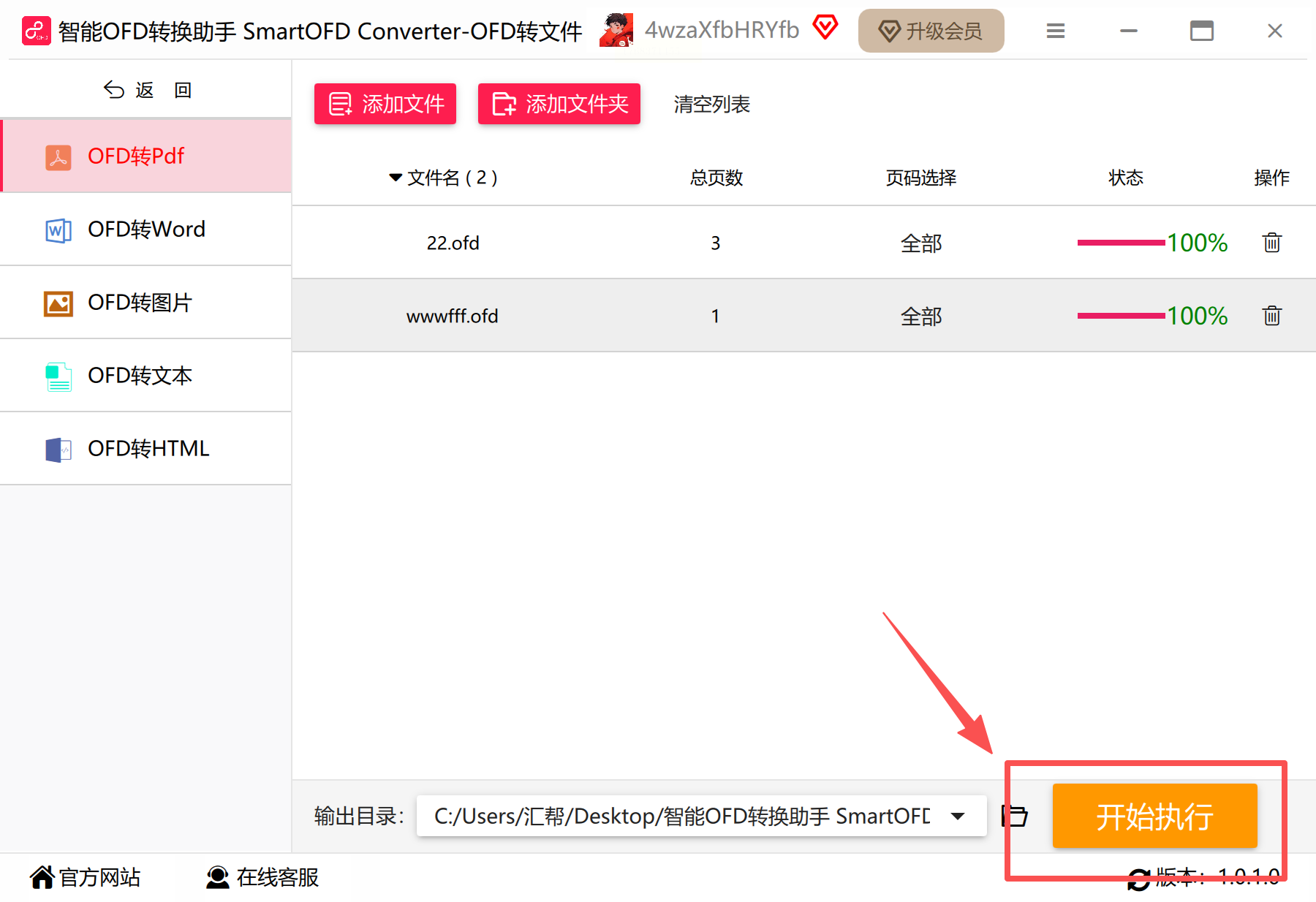Delete the wwwfff.ofd file with trash icon

(1272, 315)
